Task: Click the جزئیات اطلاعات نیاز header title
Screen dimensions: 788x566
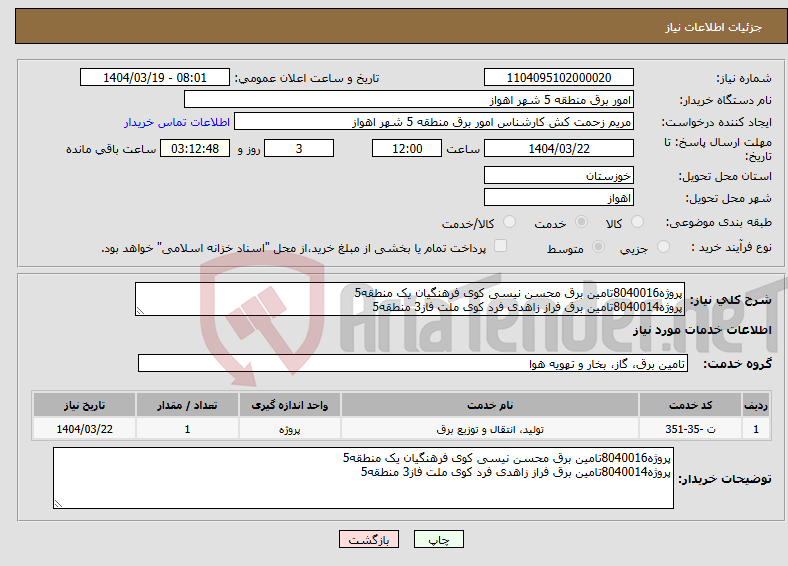Action: coord(714,27)
